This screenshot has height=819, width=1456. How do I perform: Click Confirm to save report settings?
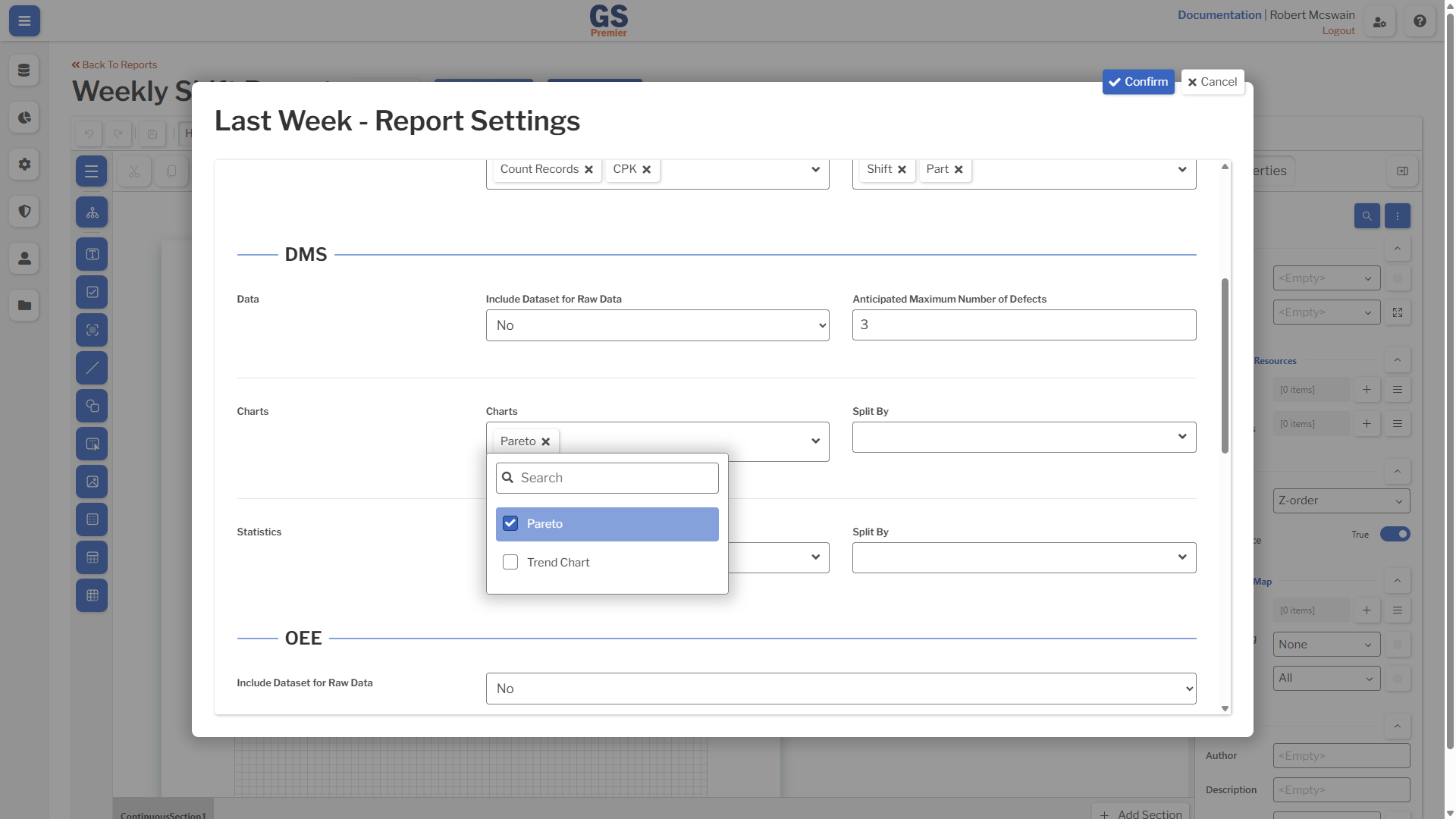click(1138, 82)
